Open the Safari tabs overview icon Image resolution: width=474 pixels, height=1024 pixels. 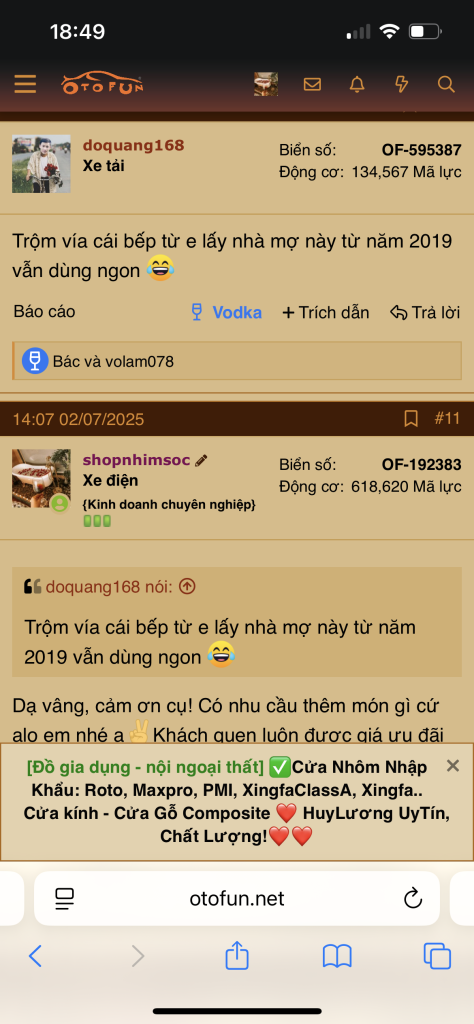(437, 956)
